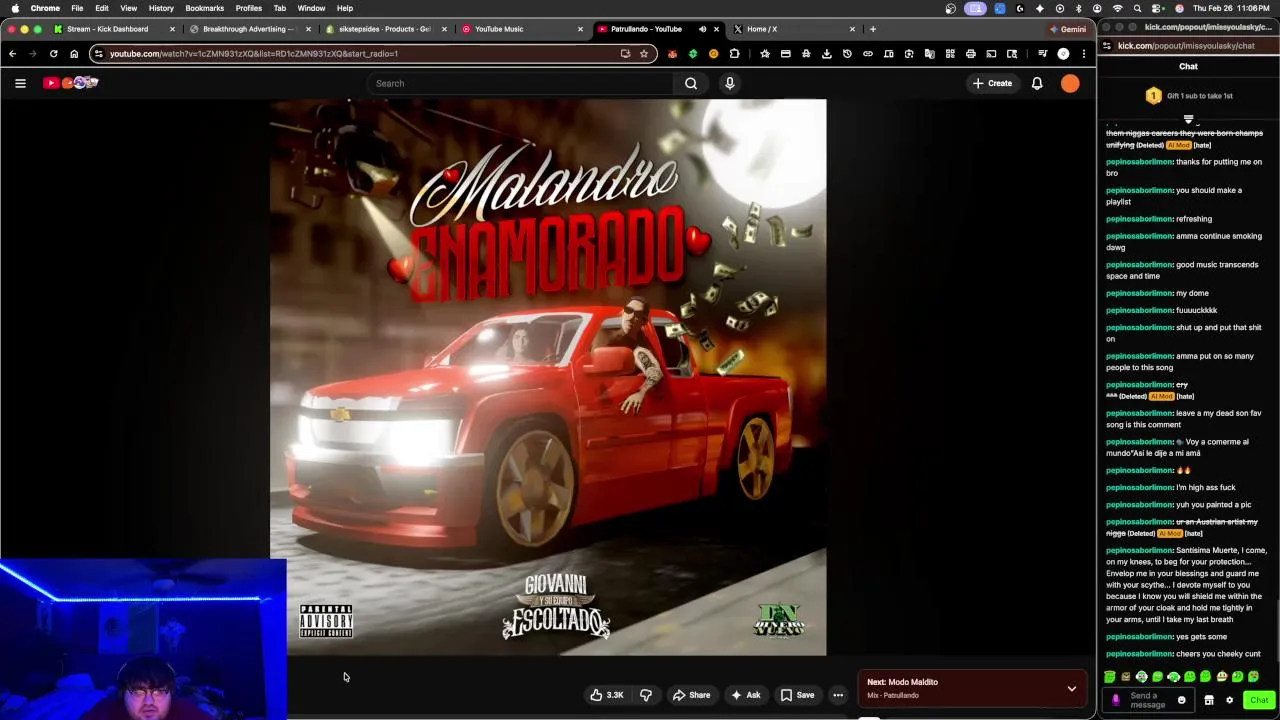The width and height of the screenshot is (1280, 720).
Task: Click the YouTube address bar URL
Action: pos(253,54)
